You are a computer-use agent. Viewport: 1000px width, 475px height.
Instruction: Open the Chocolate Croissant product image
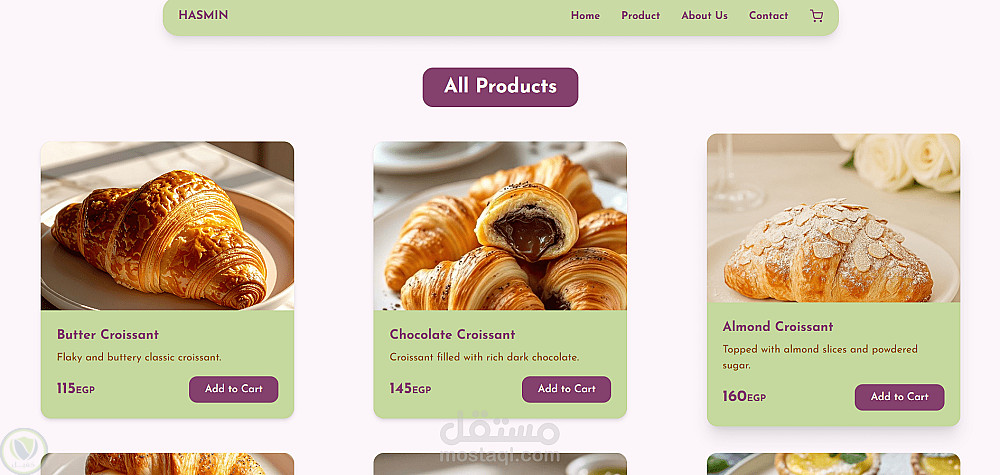[x=500, y=226]
